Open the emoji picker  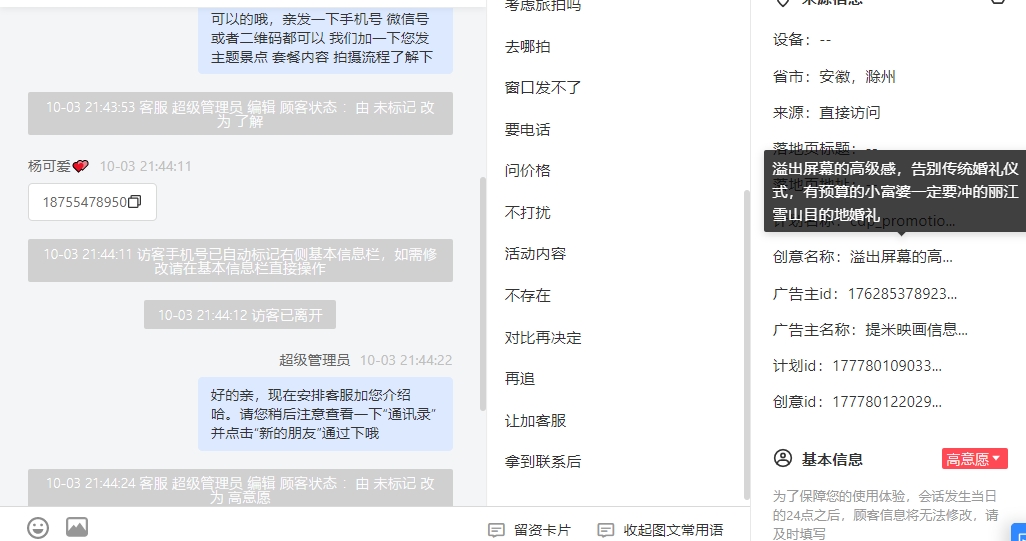coord(38,528)
